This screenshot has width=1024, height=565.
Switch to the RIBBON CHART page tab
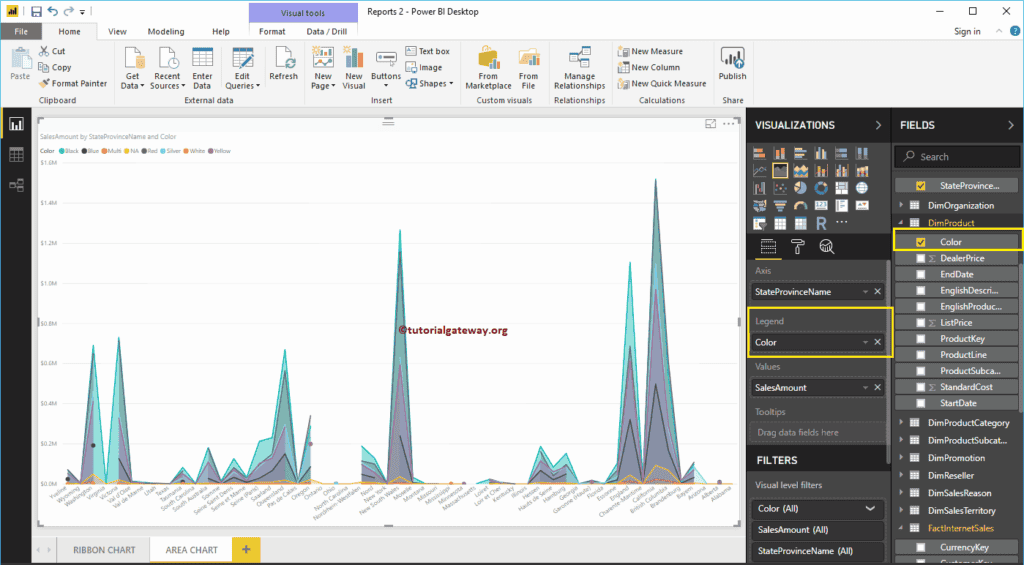pos(104,550)
